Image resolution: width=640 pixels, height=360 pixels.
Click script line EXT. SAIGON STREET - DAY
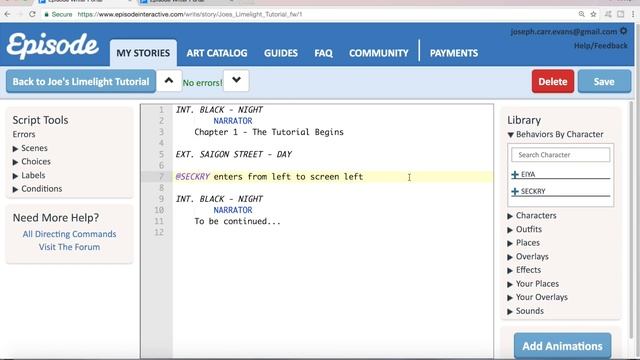pyautogui.click(x=233, y=154)
